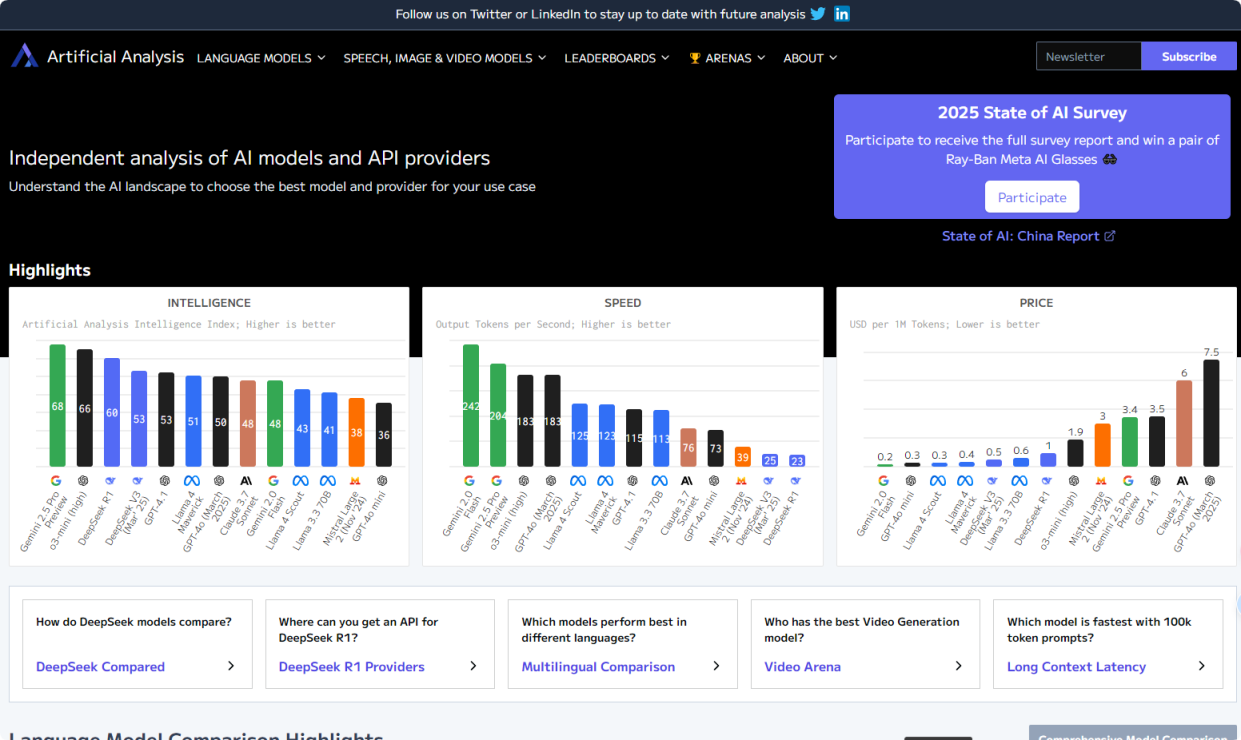Open the State of AI: China Report link

coord(1020,236)
